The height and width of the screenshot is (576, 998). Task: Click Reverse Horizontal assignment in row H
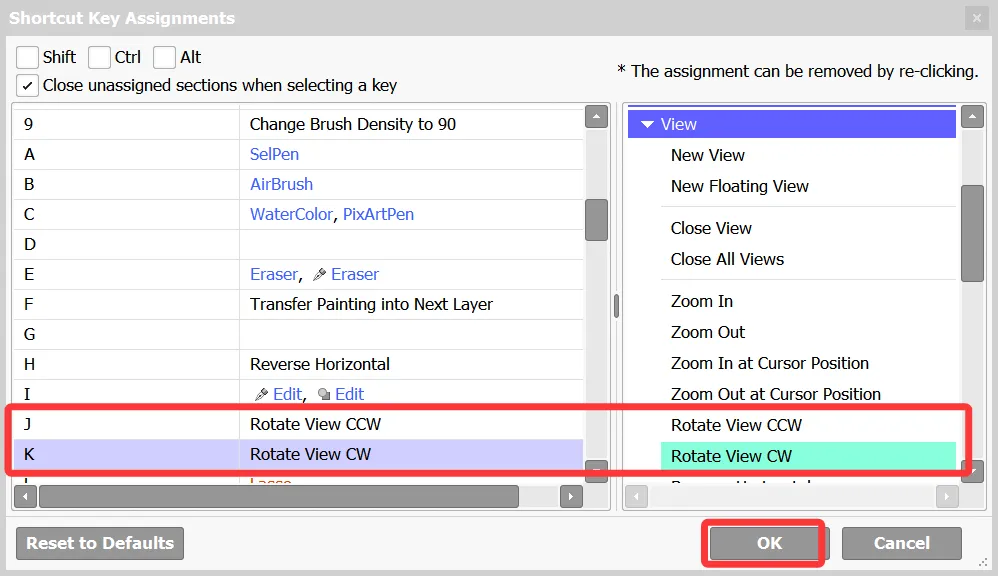pyautogui.click(x=320, y=364)
